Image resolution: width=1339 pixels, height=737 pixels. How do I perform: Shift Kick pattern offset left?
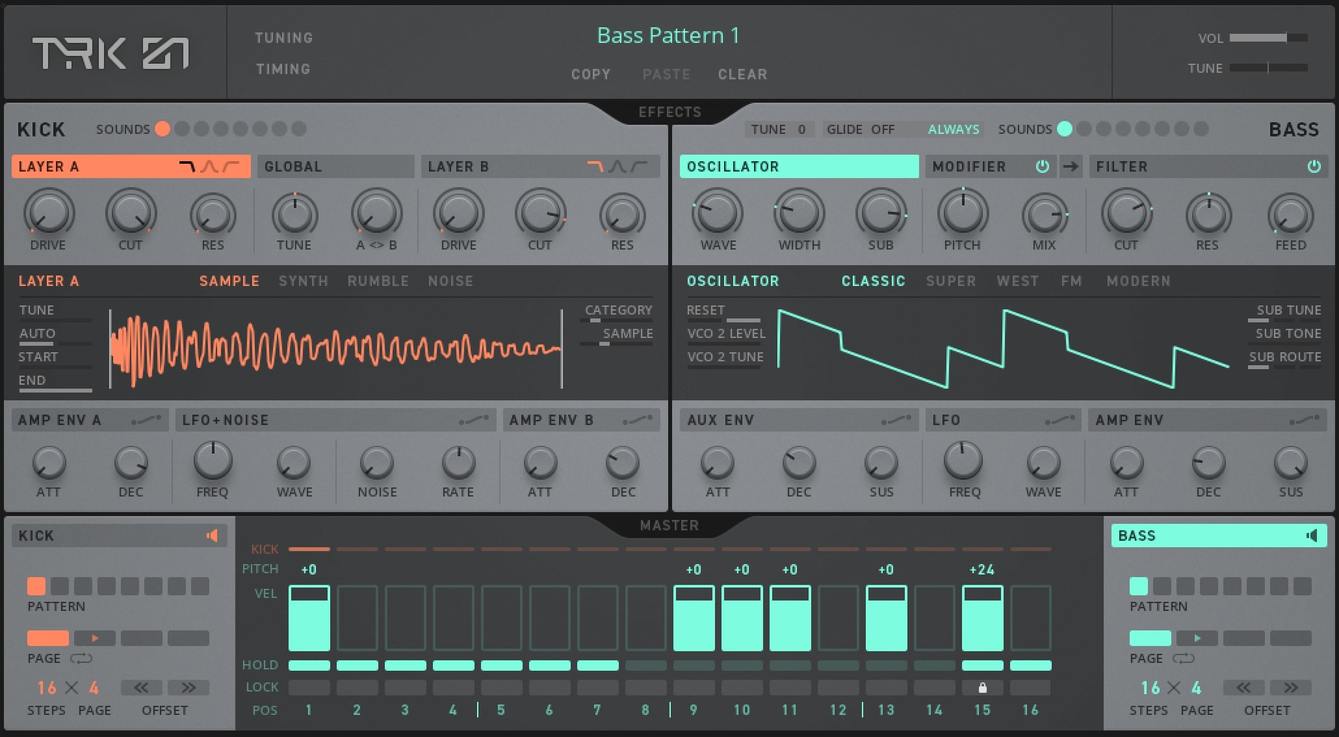141,688
